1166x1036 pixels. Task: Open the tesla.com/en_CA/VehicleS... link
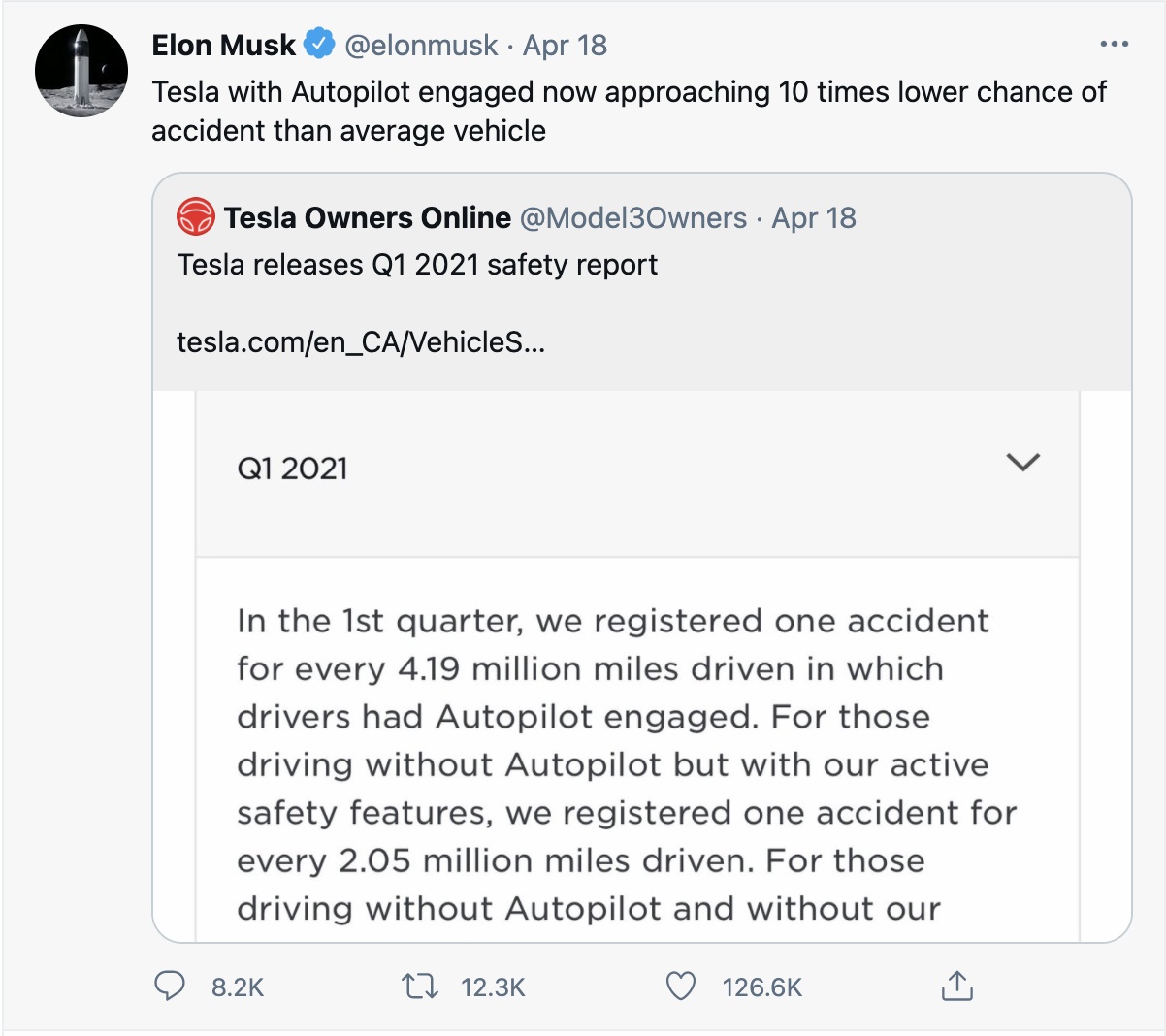[360, 341]
